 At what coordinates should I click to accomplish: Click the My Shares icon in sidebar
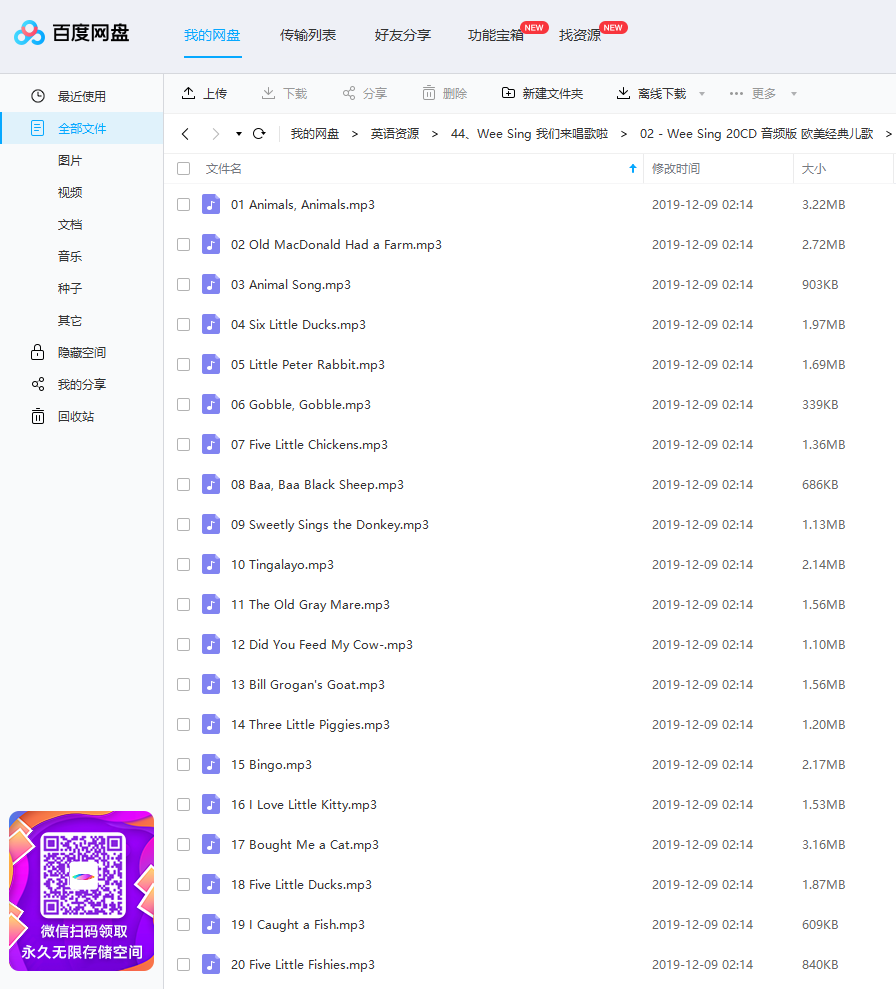click(38, 384)
